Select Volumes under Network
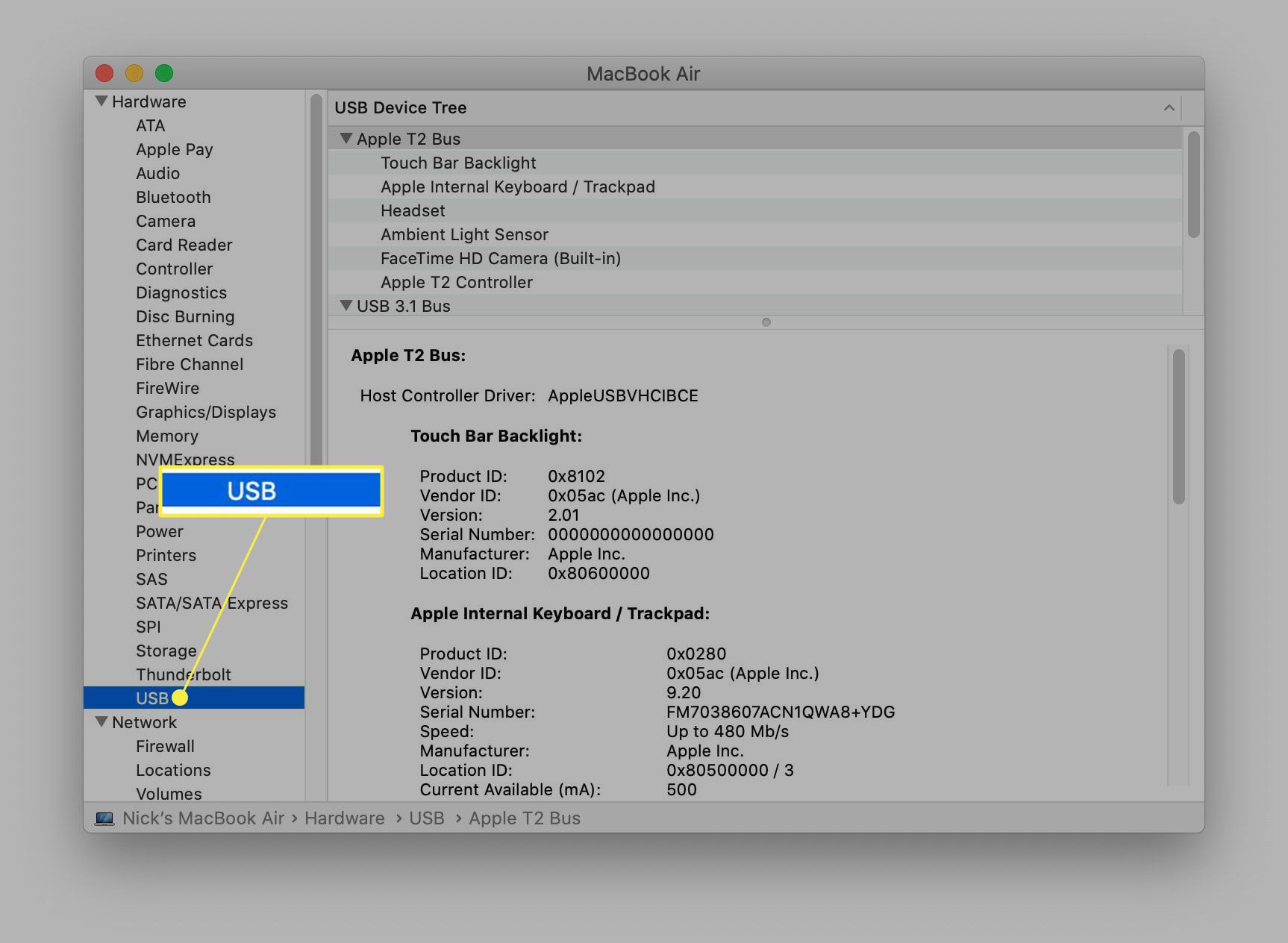This screenshot has width=1288, height=943. (169, 794)
